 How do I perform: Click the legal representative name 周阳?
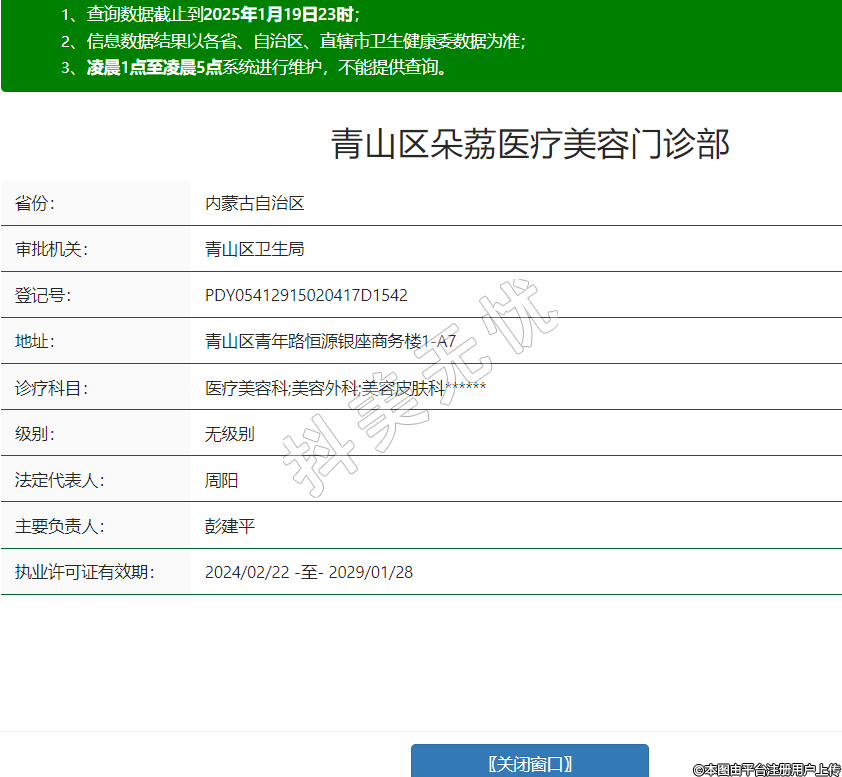pos(221,480)
